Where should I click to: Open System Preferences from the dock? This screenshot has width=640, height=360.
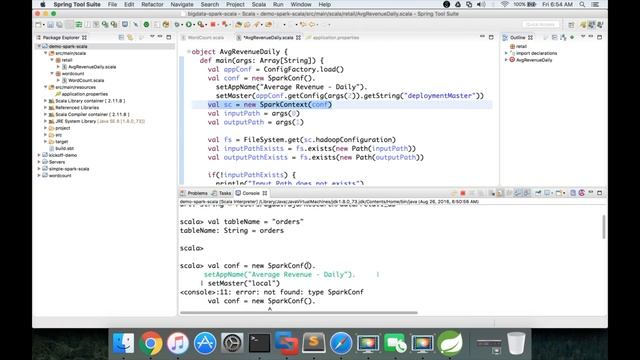click(x=232, y=343)
